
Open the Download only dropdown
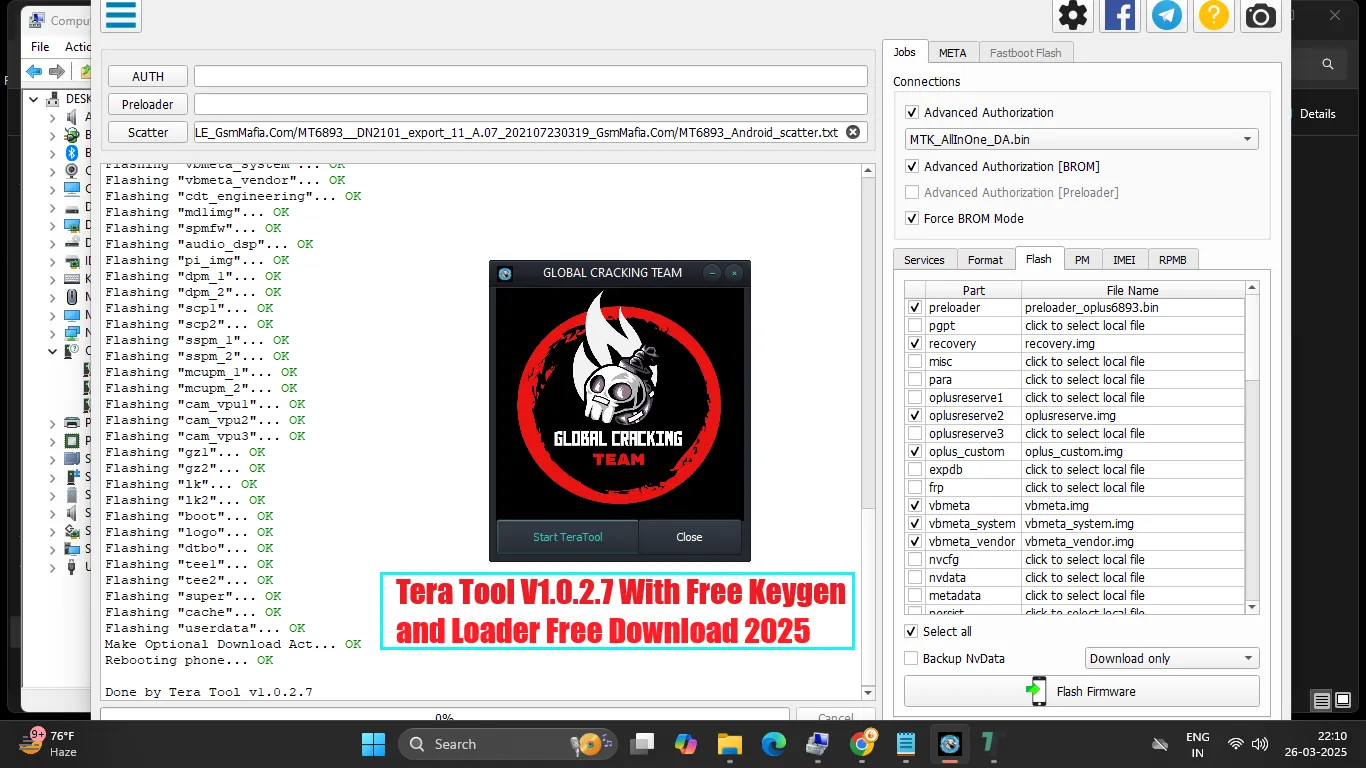pos(1172,659)
